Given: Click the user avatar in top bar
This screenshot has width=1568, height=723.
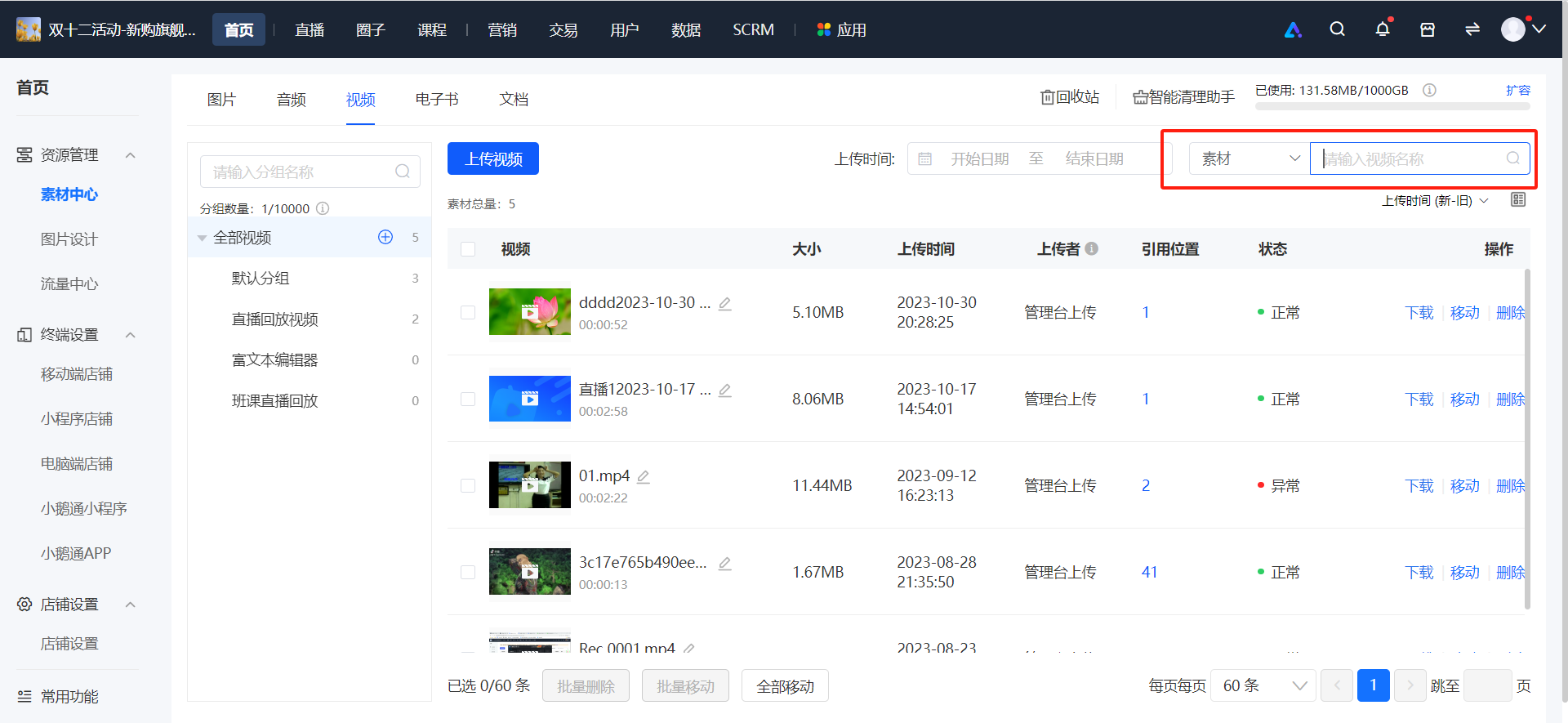Looking at the screenshot, I should point(1513,29).
